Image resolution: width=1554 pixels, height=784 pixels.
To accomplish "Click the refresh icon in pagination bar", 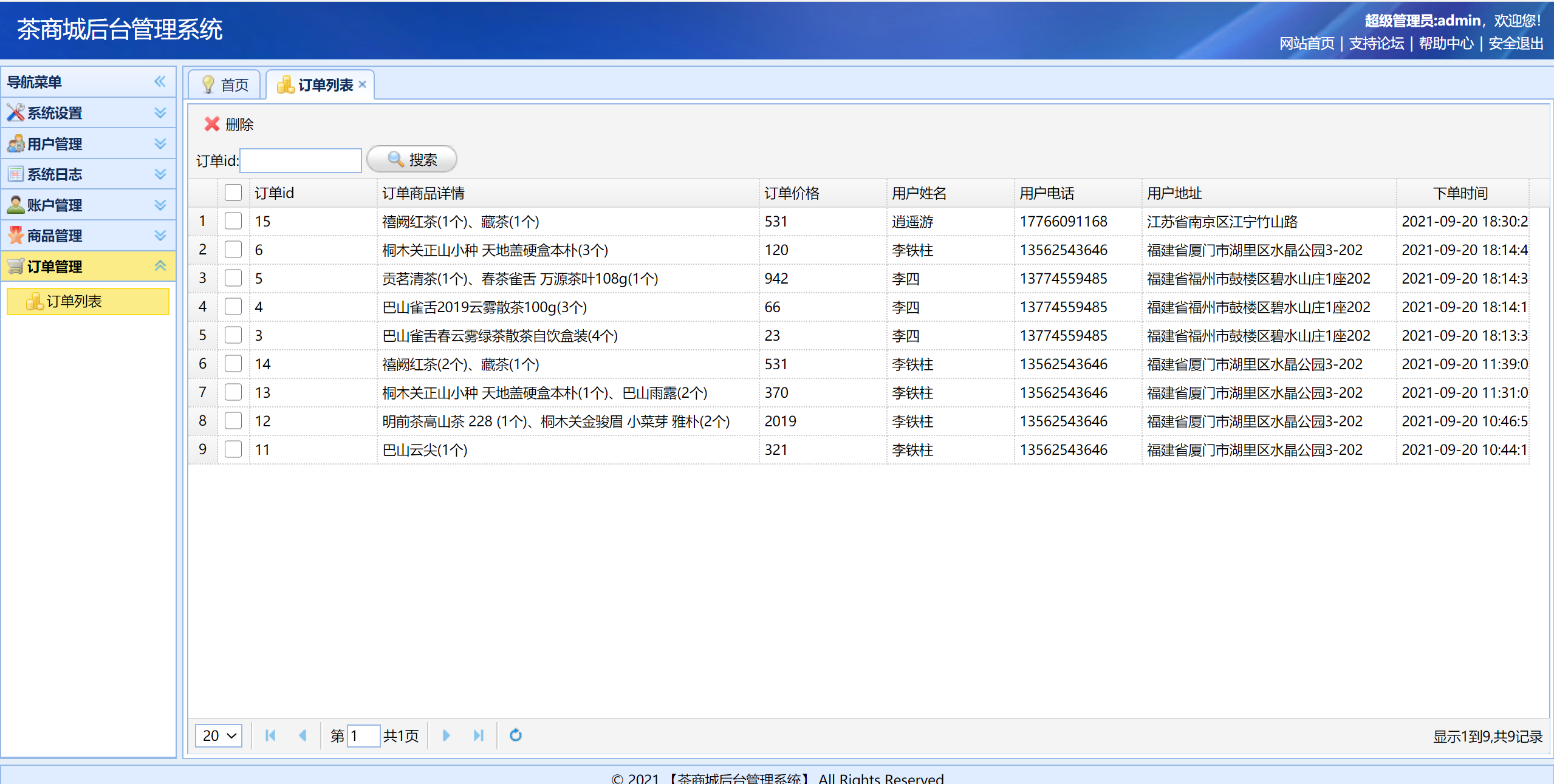I will [x=515, y=735].
